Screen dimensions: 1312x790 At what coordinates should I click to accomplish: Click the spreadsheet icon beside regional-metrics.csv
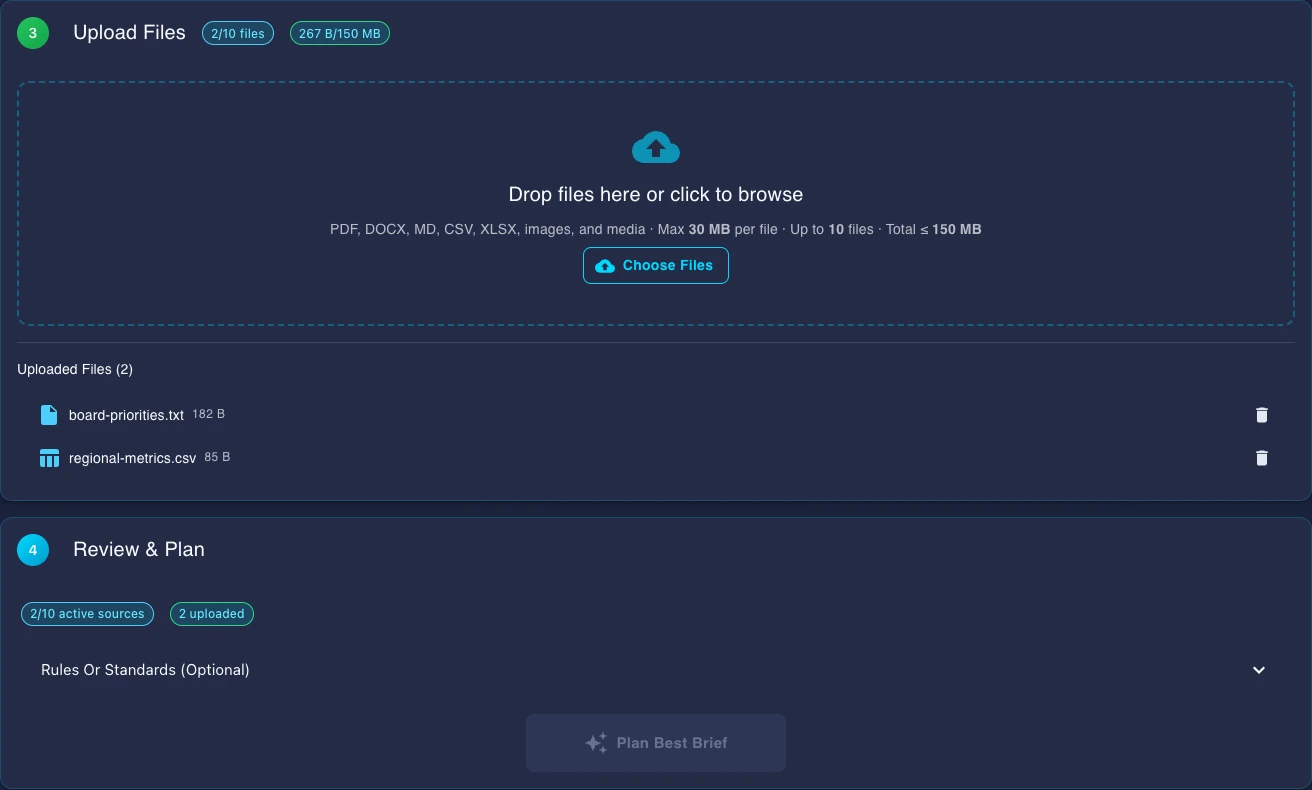[48, 457]
